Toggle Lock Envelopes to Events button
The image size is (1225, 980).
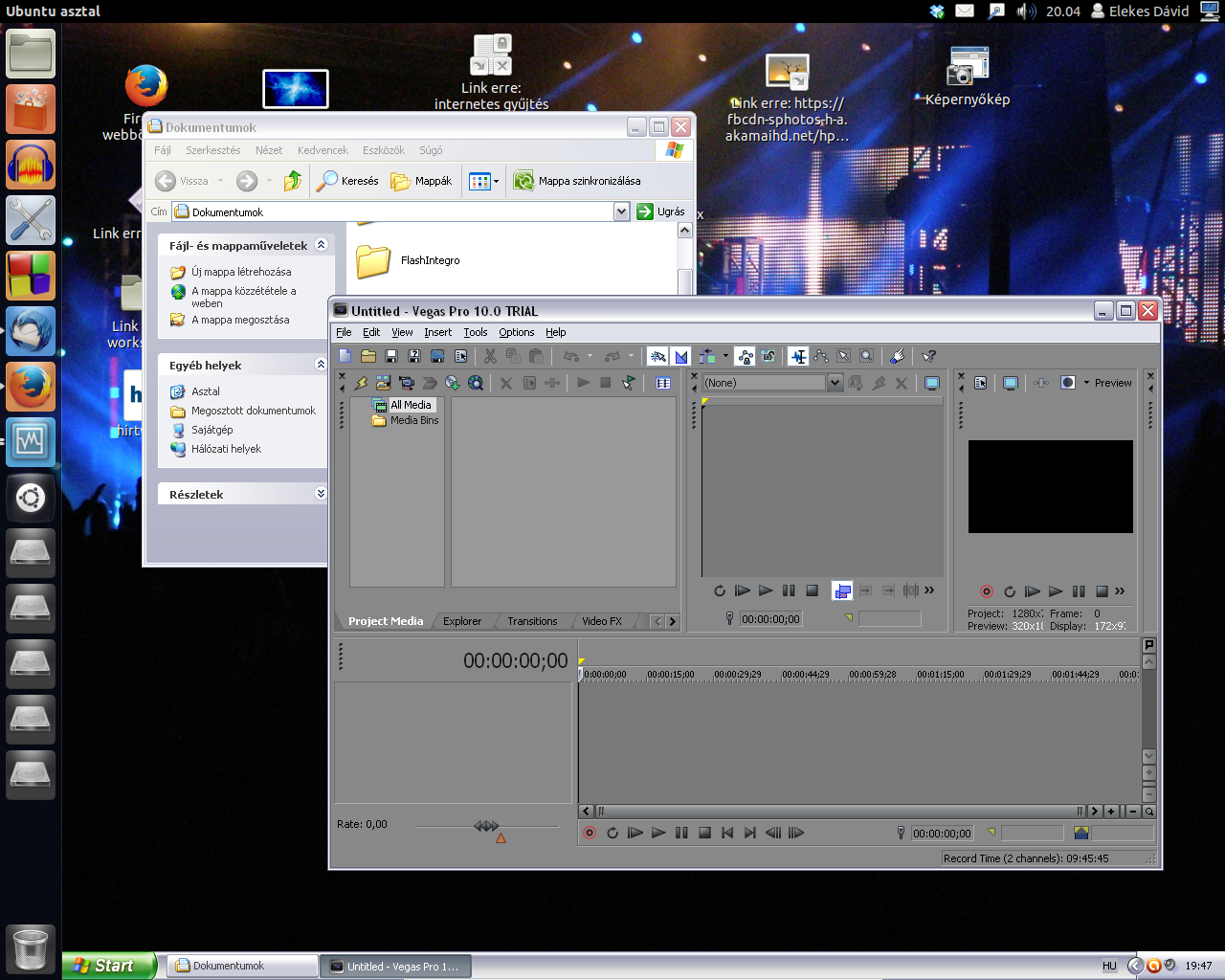coord(746,356)
